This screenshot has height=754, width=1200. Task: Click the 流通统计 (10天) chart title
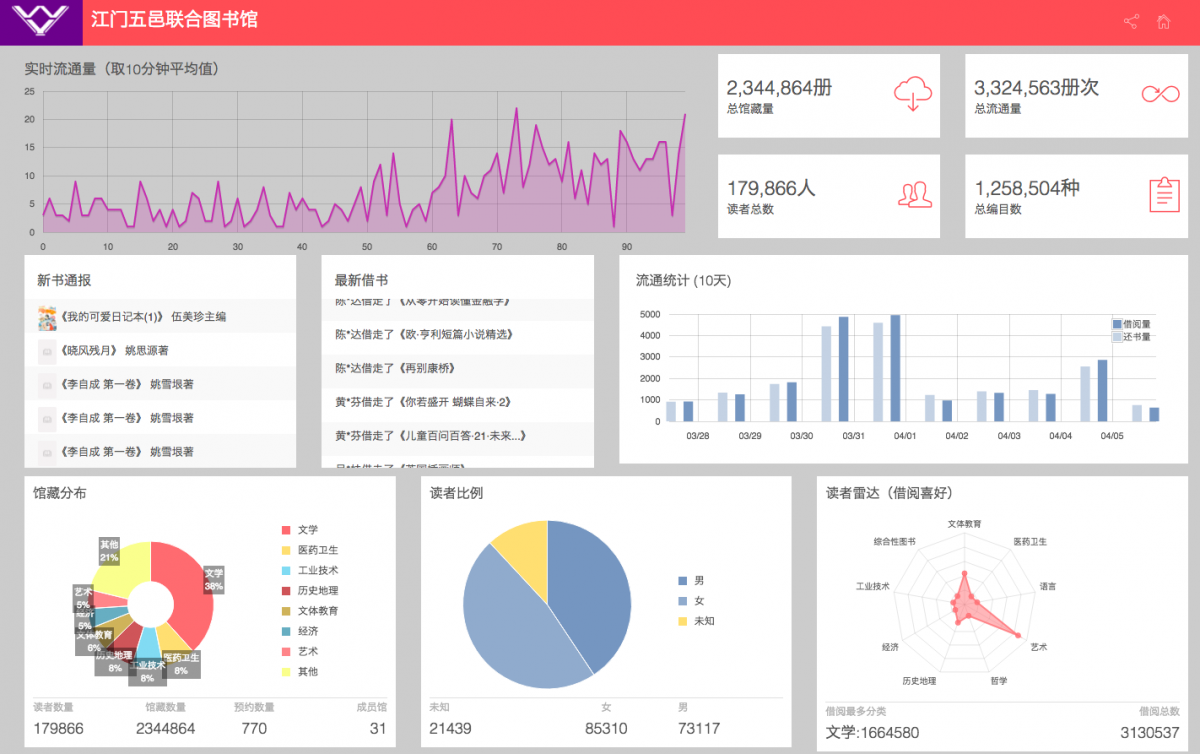coord(685,281)
